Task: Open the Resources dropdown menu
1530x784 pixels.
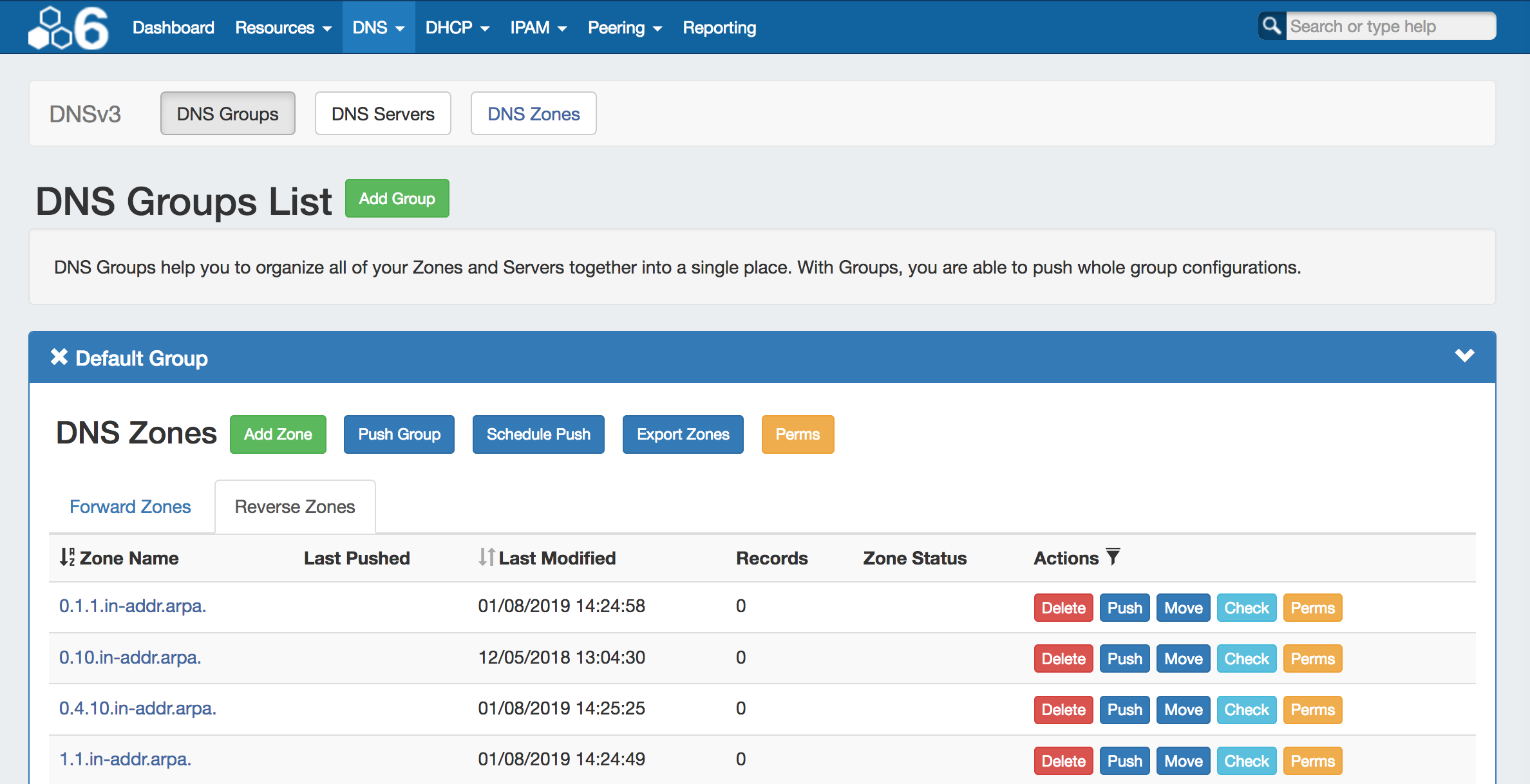Action: pos(283,28)
